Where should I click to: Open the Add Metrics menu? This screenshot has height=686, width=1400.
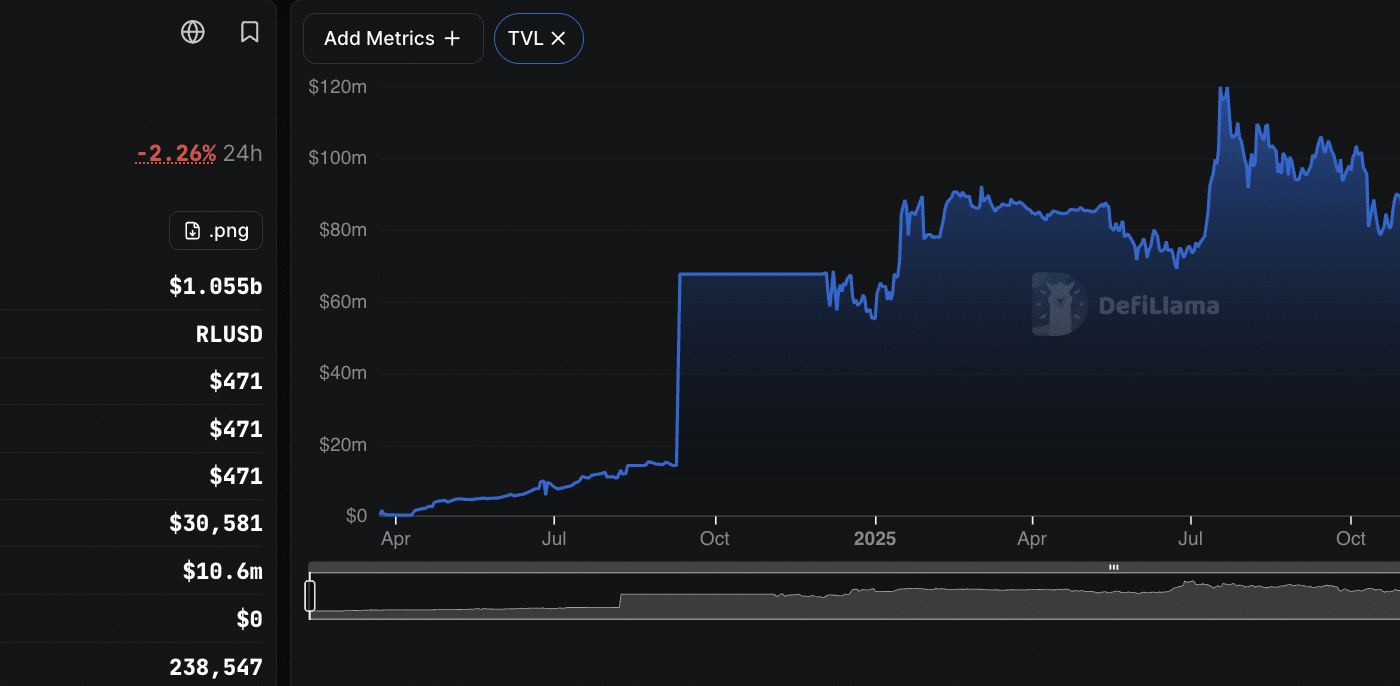(x=393, y=39)
